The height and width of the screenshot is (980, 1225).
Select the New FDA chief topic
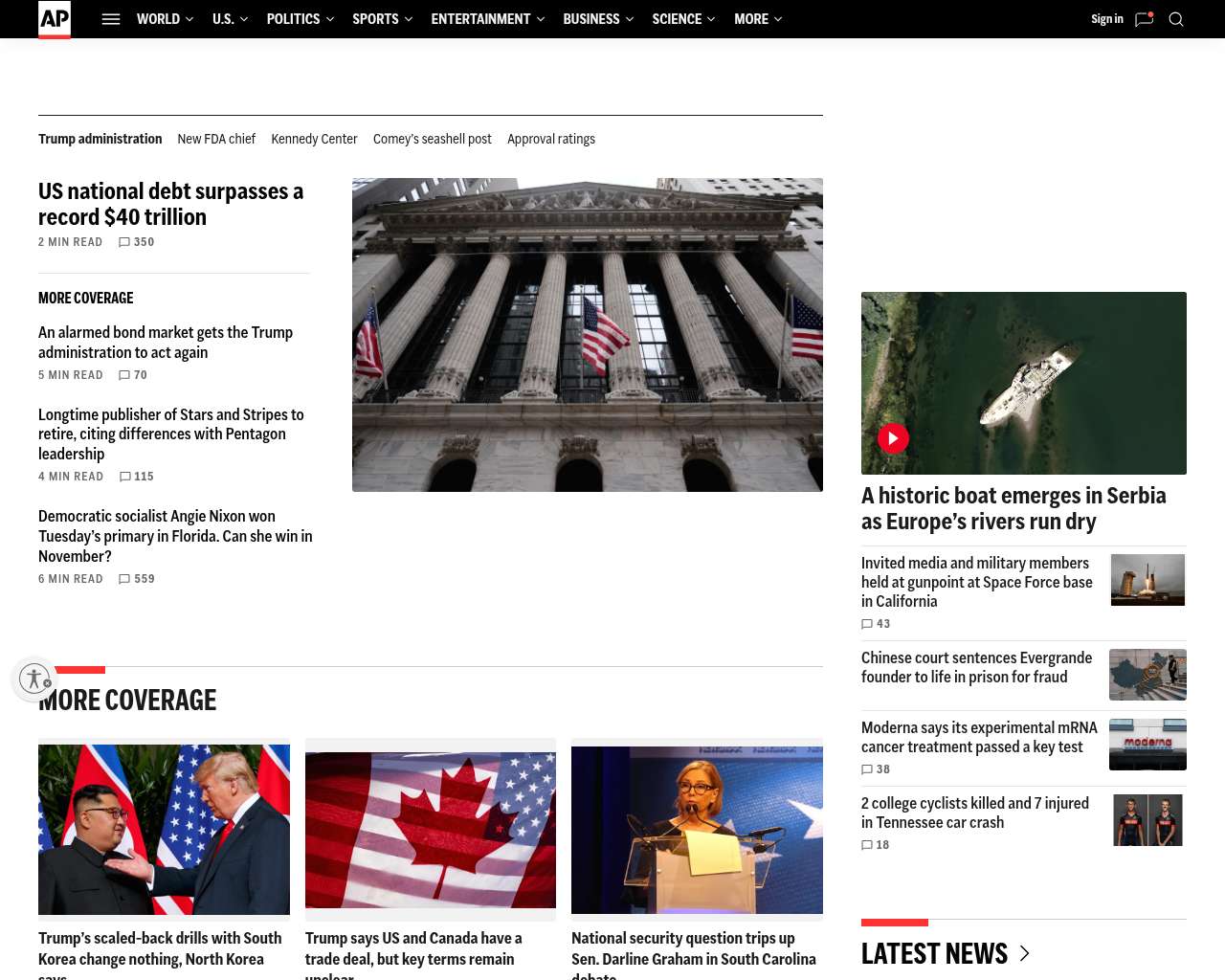click(216, 139)
